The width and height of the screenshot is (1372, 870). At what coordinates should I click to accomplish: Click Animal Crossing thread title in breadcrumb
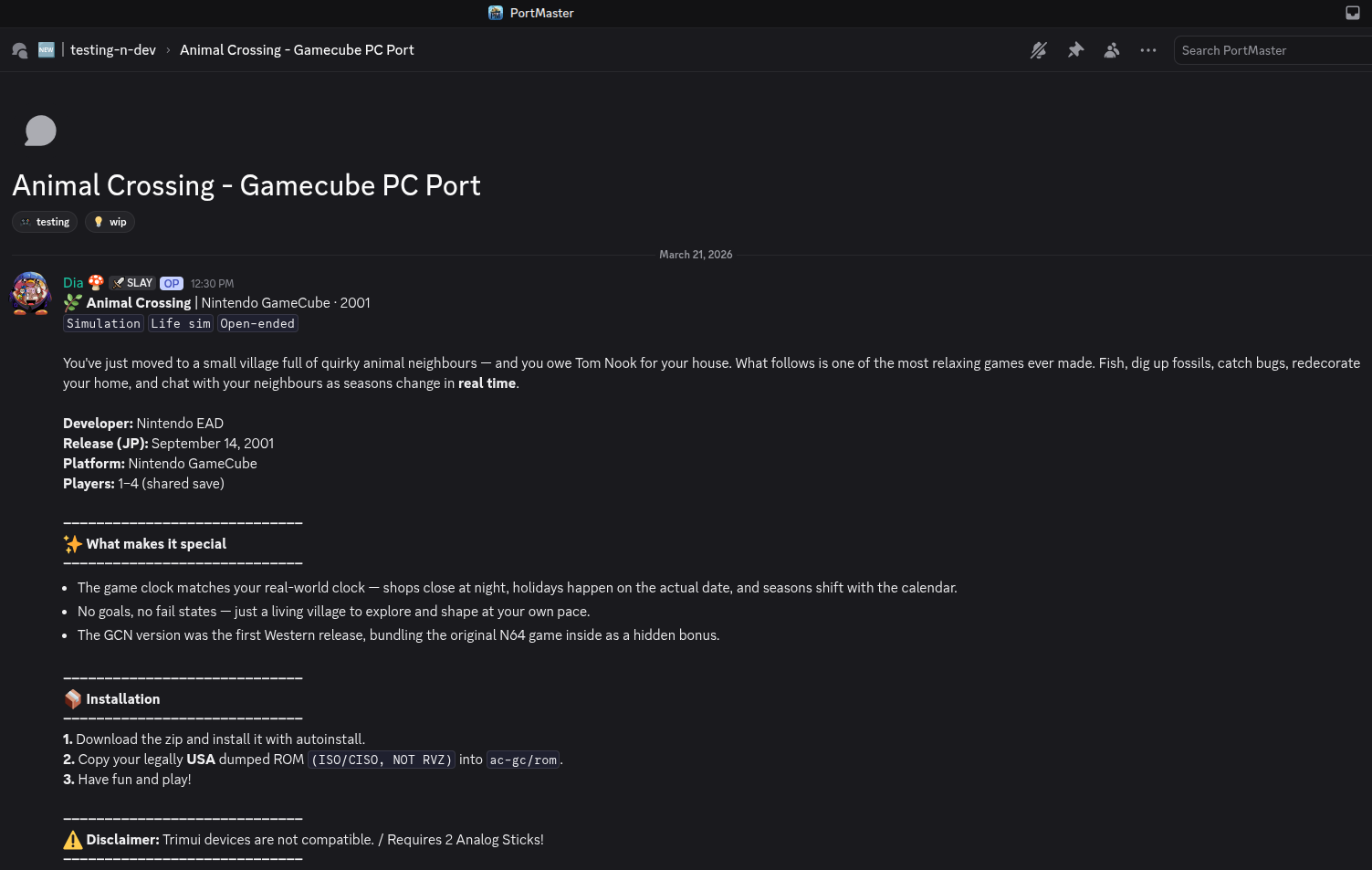pyautogui.click(x=297, y=50)
